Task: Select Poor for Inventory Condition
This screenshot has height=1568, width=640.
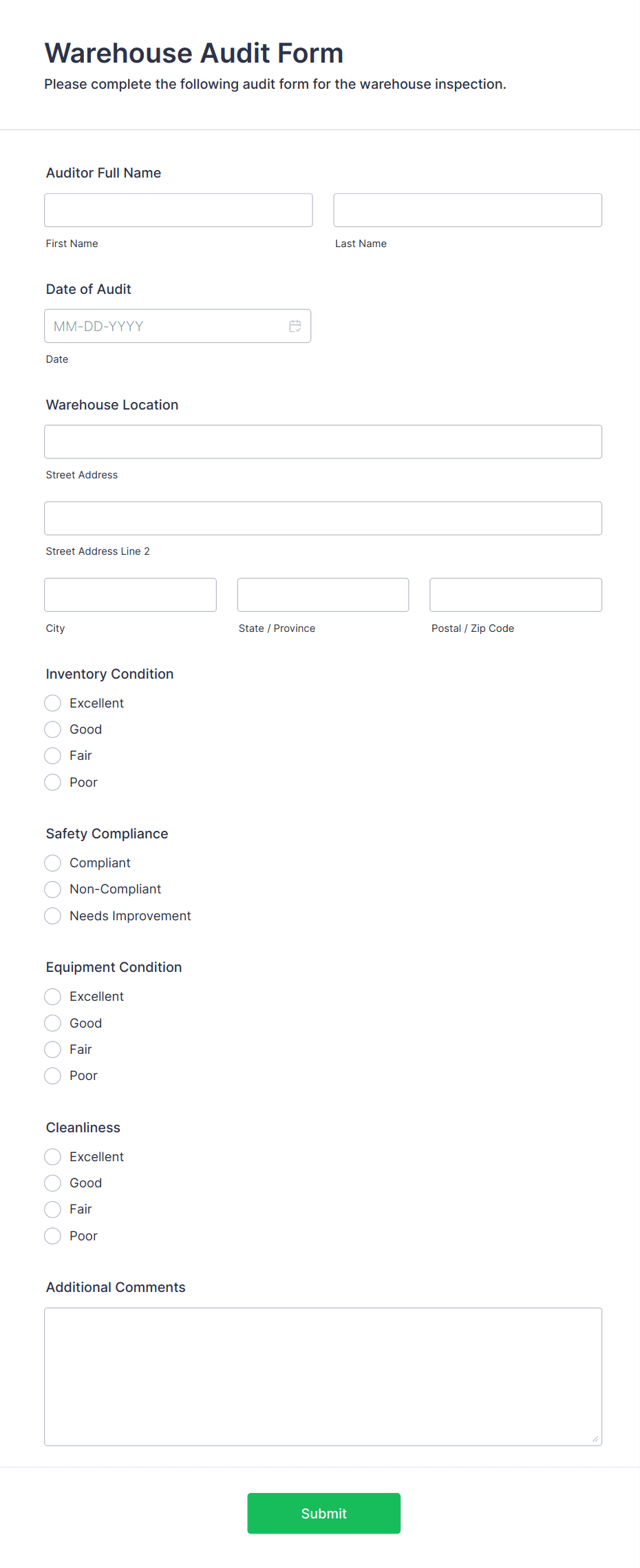Action: (53, 782)
